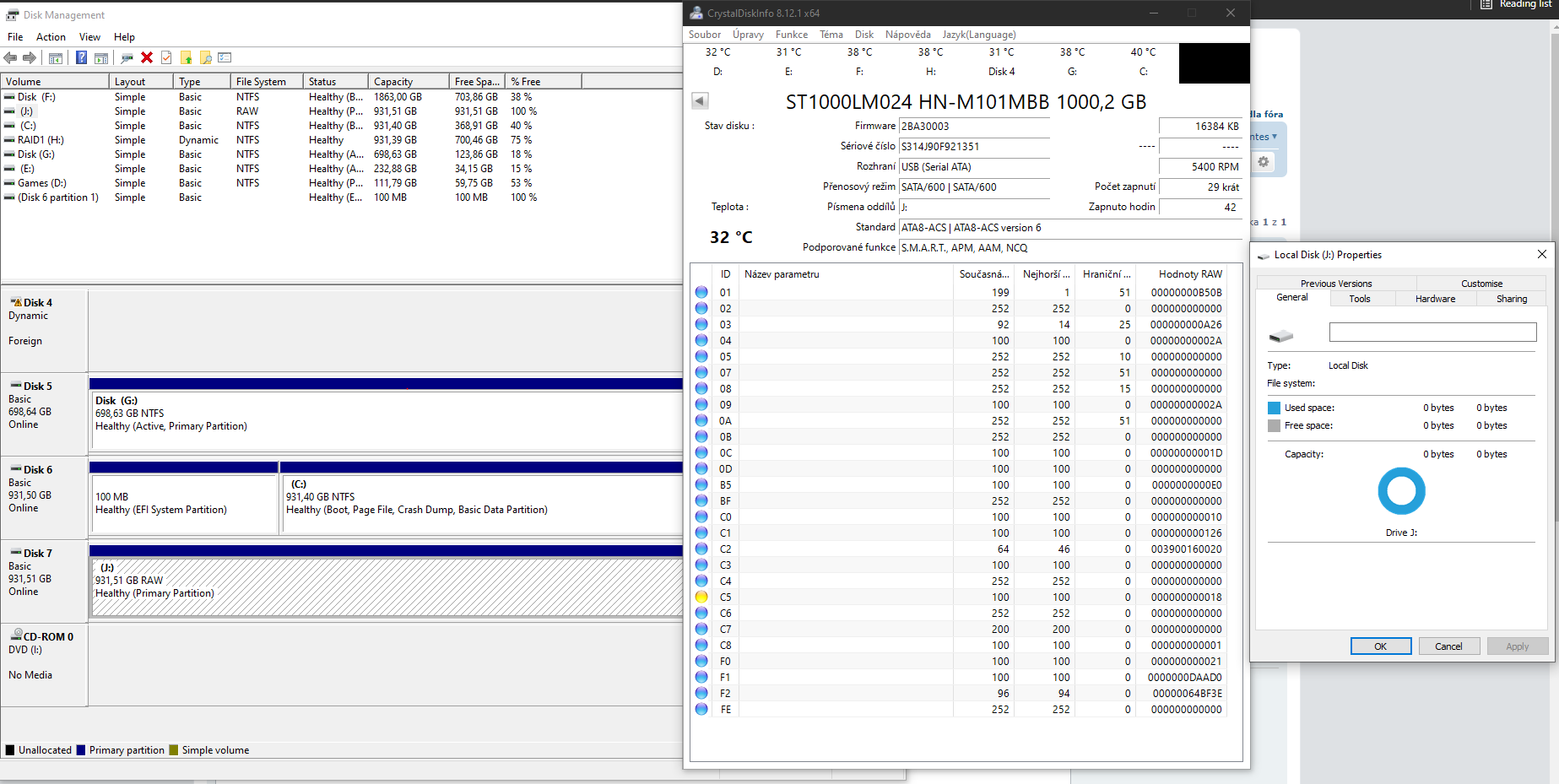This screenshot has height=784, width=1559.
Task: Click CrystalDiskInfo title bar app icon
Action: 696,13
